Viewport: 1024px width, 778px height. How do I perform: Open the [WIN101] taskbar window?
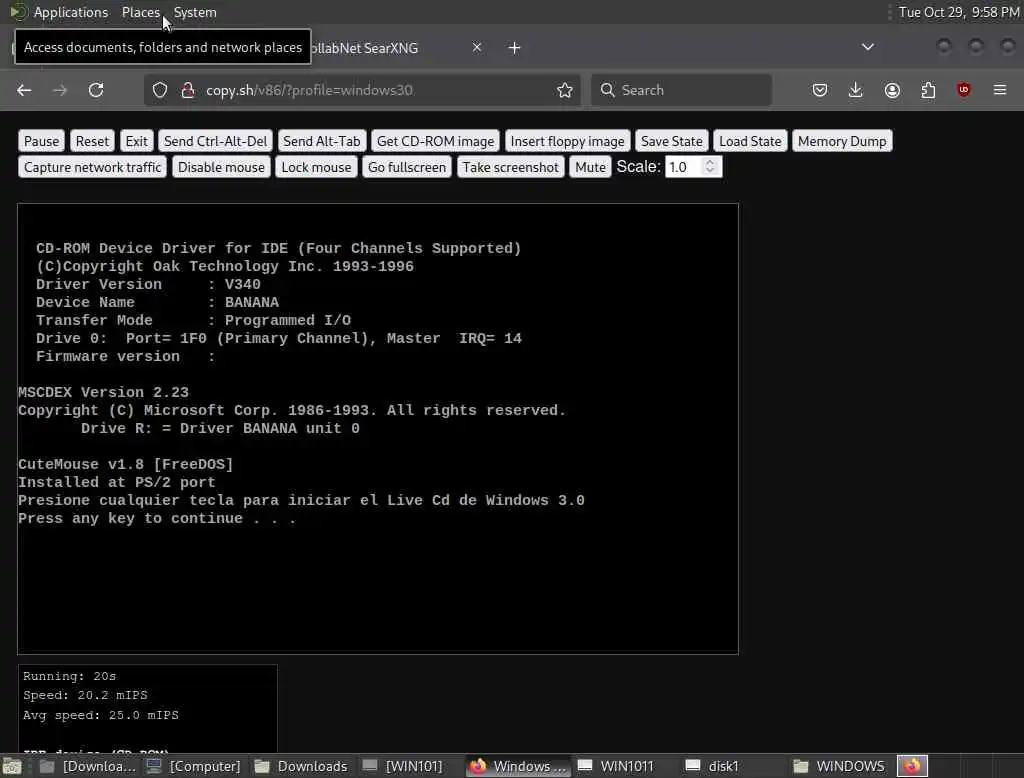tap(404, 766)
